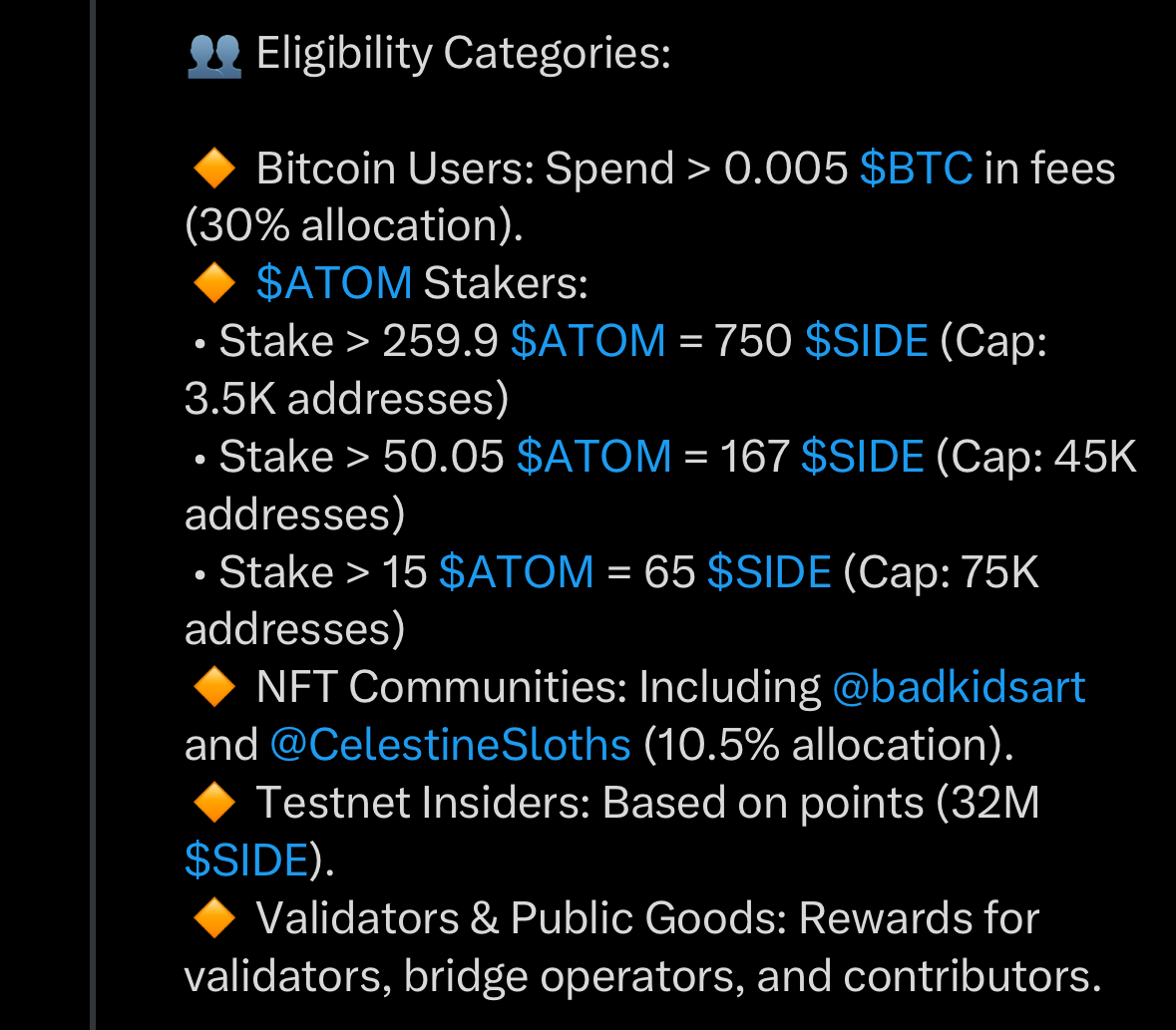Click the Eligibility Categories heading text
Image resolution: width=1176 pixels, height=1030 pixels.
click(x=463, y=54)
